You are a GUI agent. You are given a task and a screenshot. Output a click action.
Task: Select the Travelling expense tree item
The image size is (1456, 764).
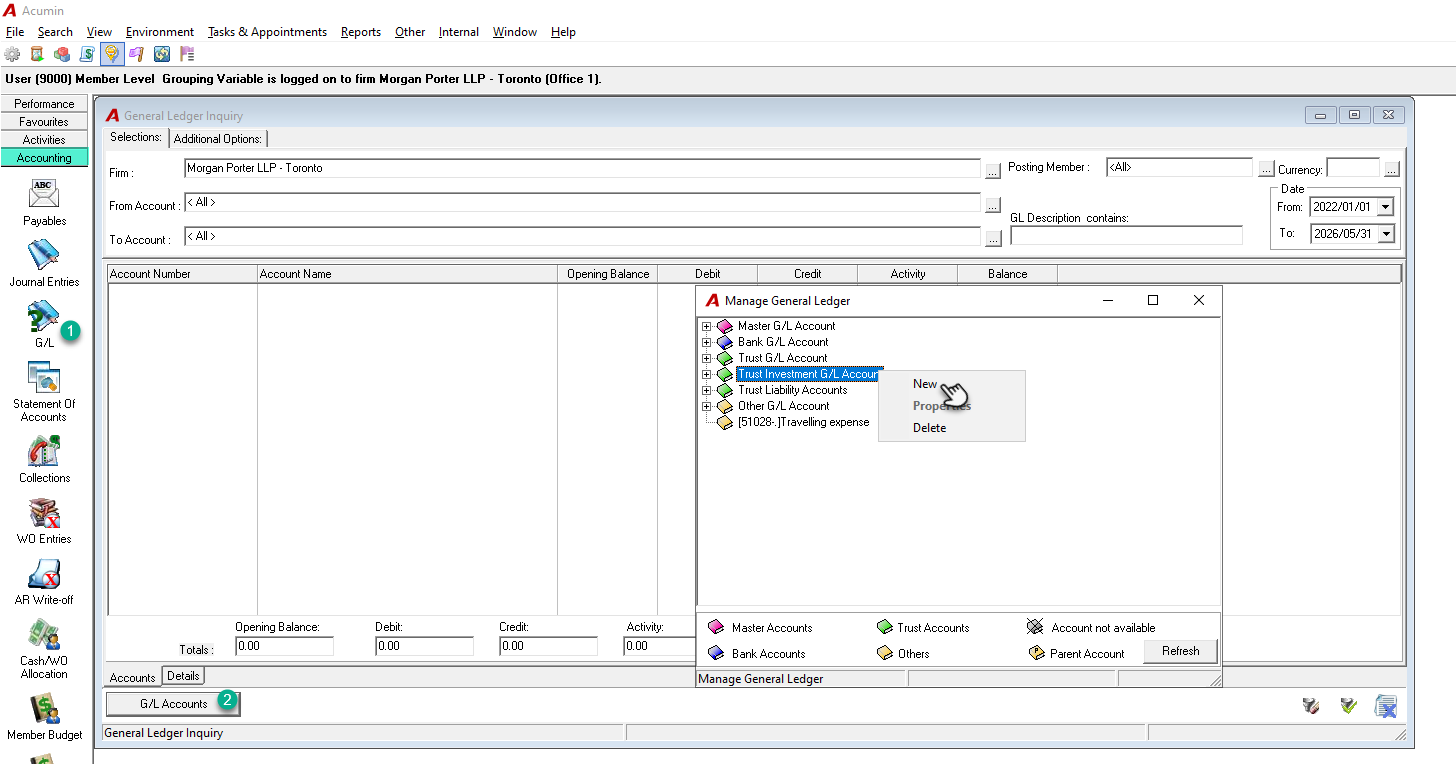point(803,422)
